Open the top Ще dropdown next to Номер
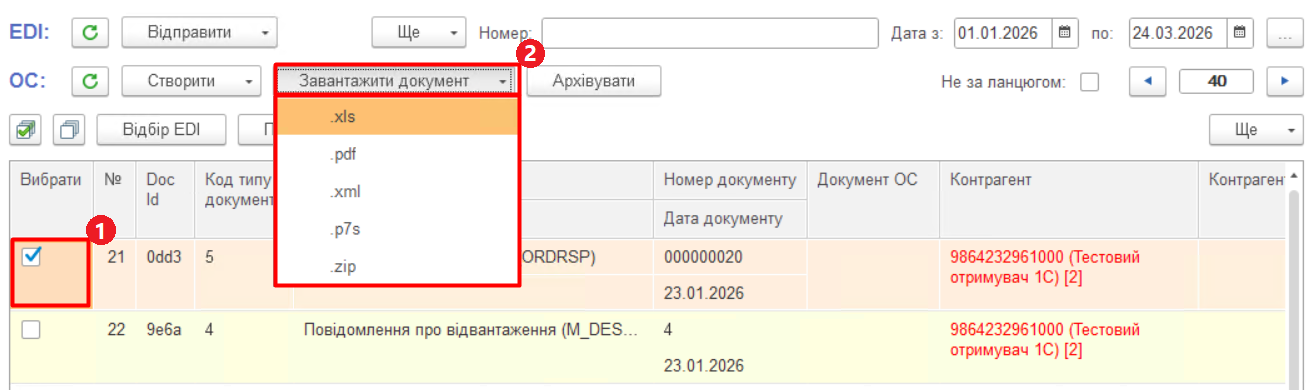Screen dimensions: 1314x390 [419, 33]
